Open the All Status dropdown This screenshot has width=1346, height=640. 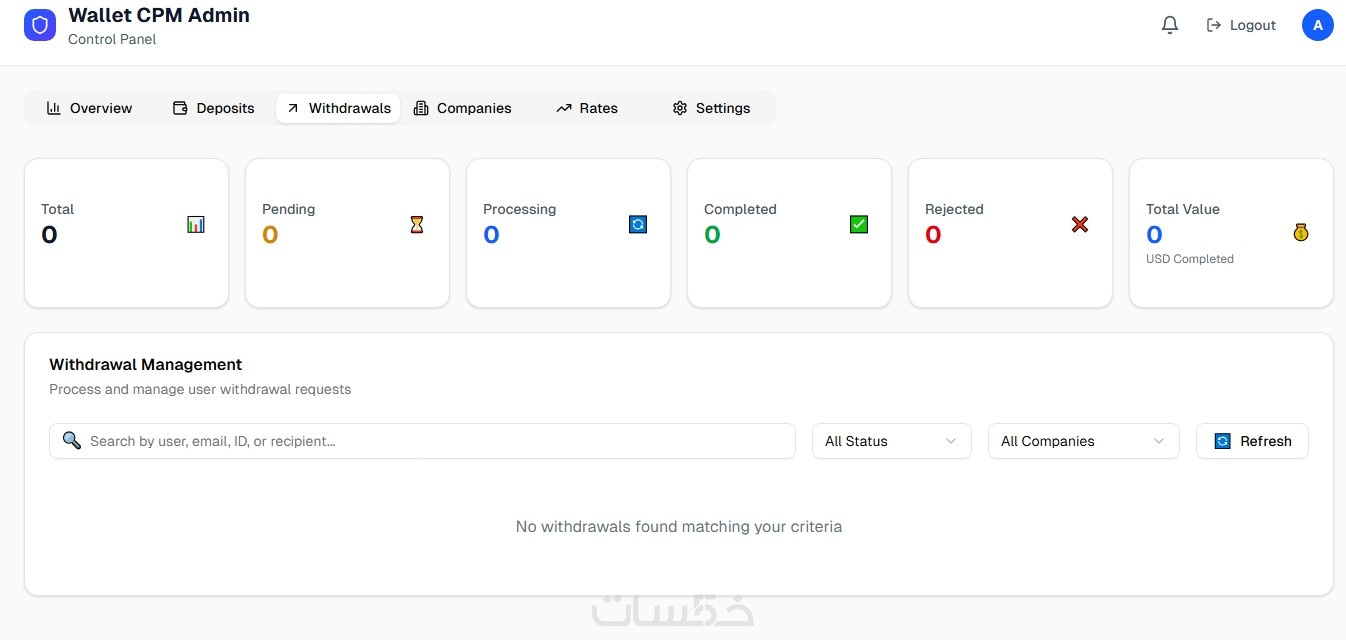891,441
